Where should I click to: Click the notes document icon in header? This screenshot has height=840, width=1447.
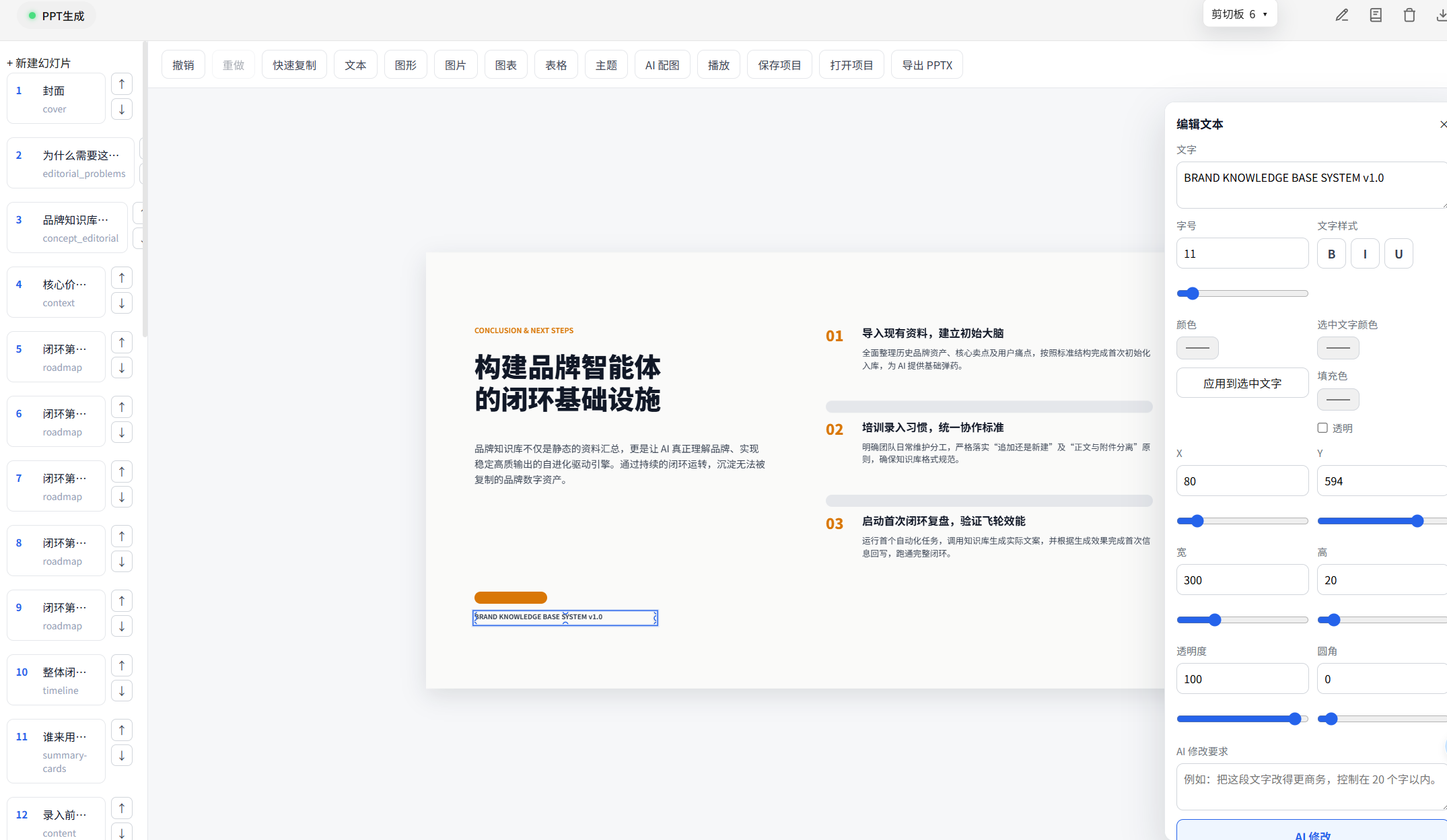click(1376, 15)
